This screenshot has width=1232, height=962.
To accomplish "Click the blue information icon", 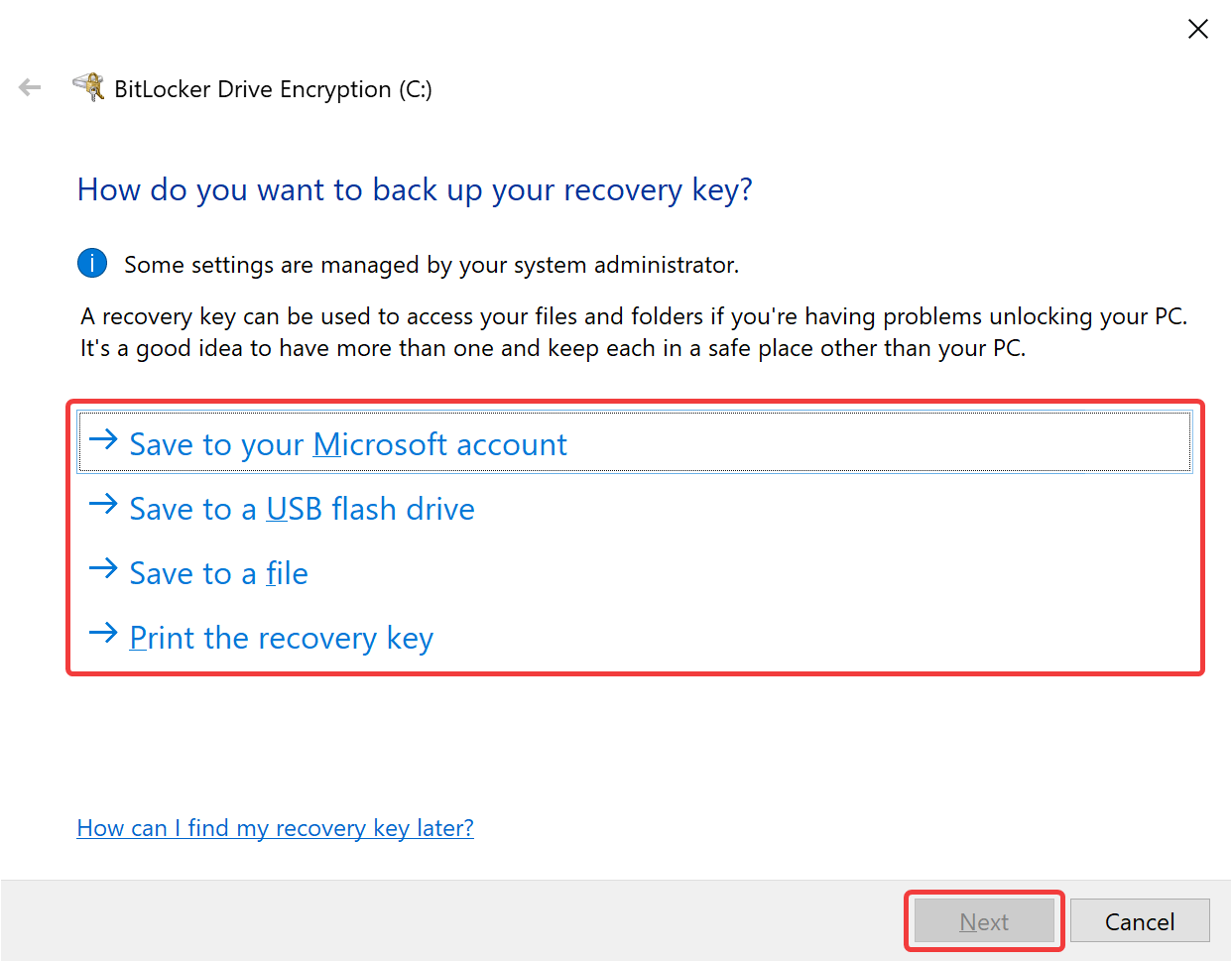I will tap(92, 264).
